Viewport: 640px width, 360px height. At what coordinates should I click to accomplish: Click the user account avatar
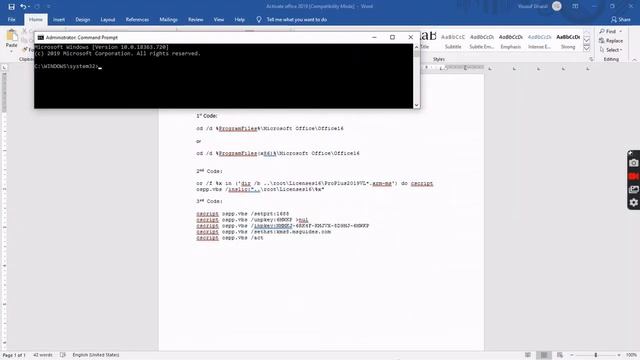coord(556,6)
